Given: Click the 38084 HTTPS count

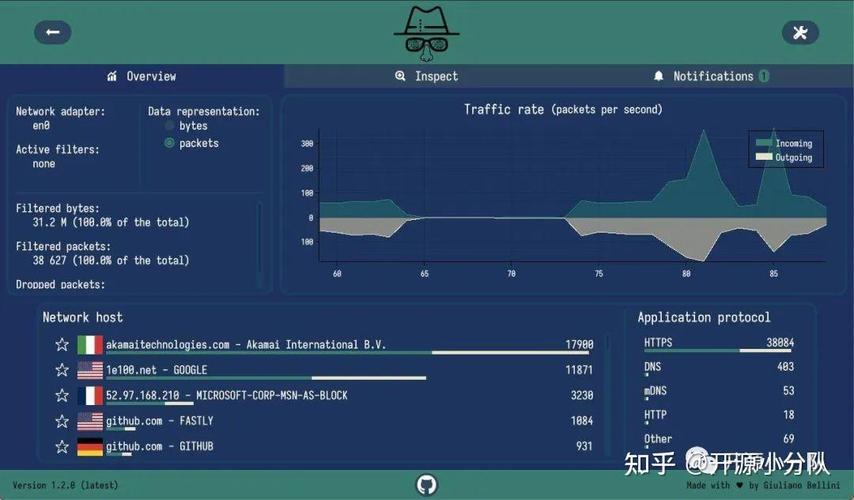Looking at the screenshot, I should (780, 342).
